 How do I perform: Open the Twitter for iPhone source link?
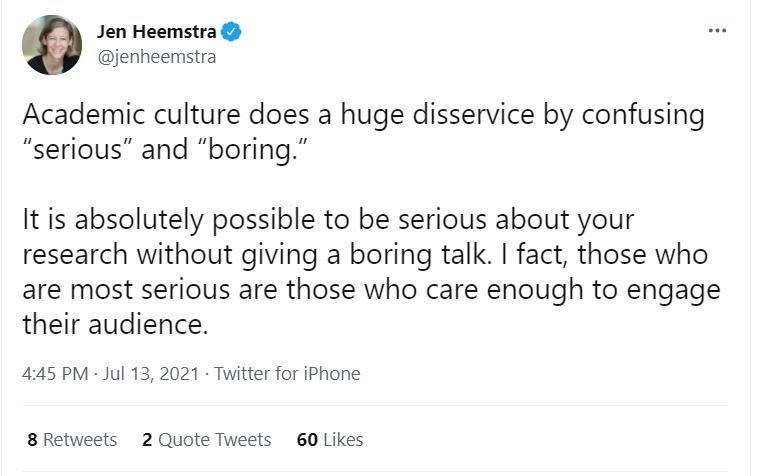pyautogui.click(x=287, y=374)
